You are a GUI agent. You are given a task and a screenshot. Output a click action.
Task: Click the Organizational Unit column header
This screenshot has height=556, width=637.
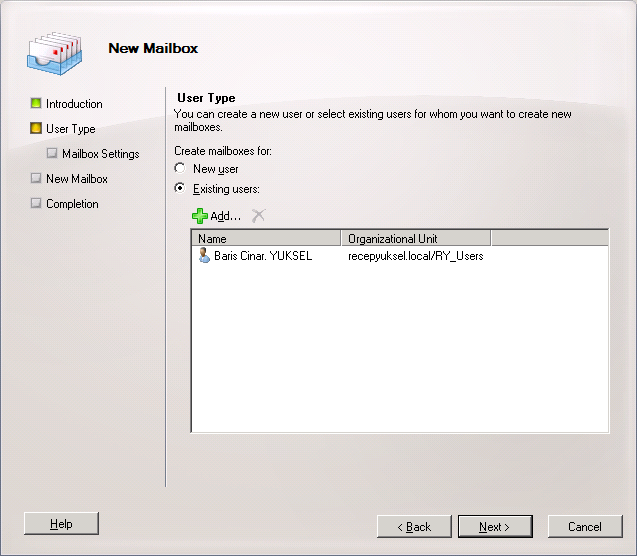point(416,238)
